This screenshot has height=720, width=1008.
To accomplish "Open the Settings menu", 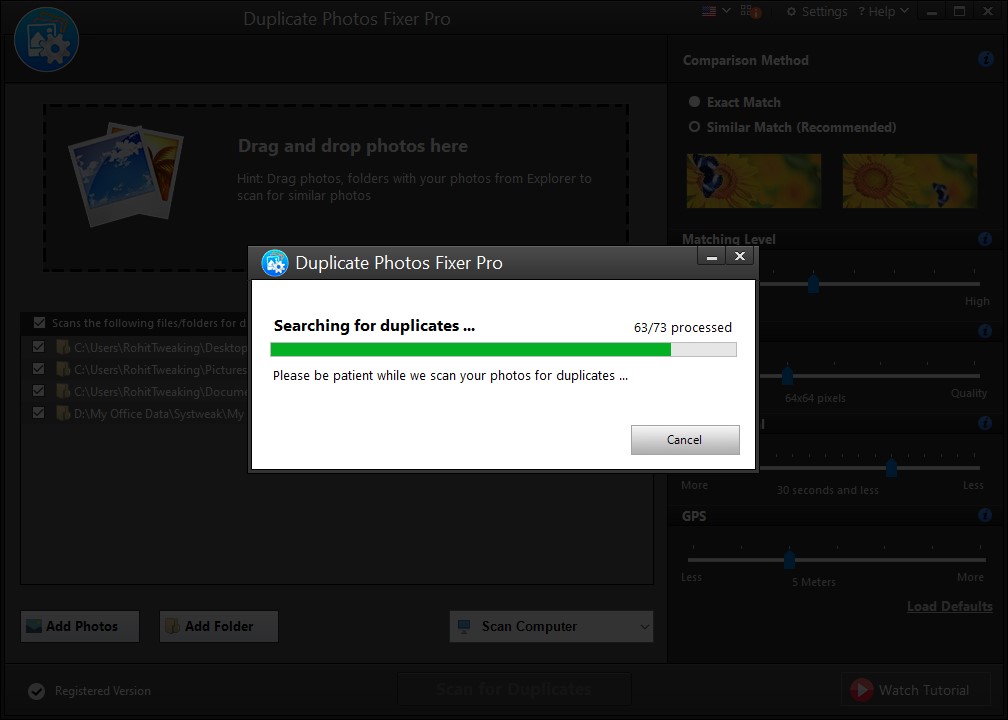I will [x=816, y=12].
